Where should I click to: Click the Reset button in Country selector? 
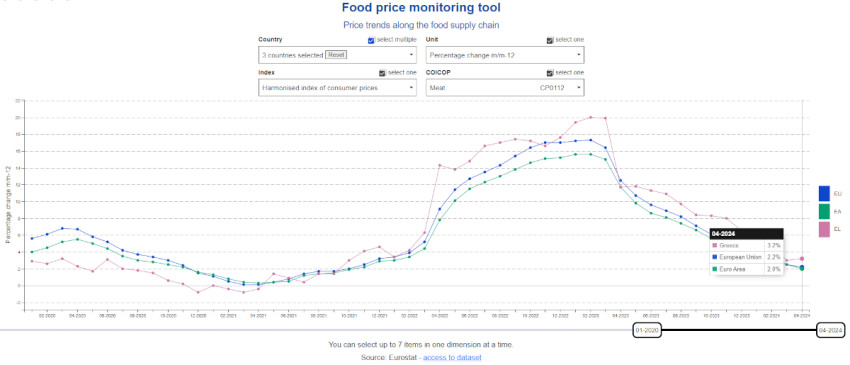pyautogui.click(x=336, y=55)
